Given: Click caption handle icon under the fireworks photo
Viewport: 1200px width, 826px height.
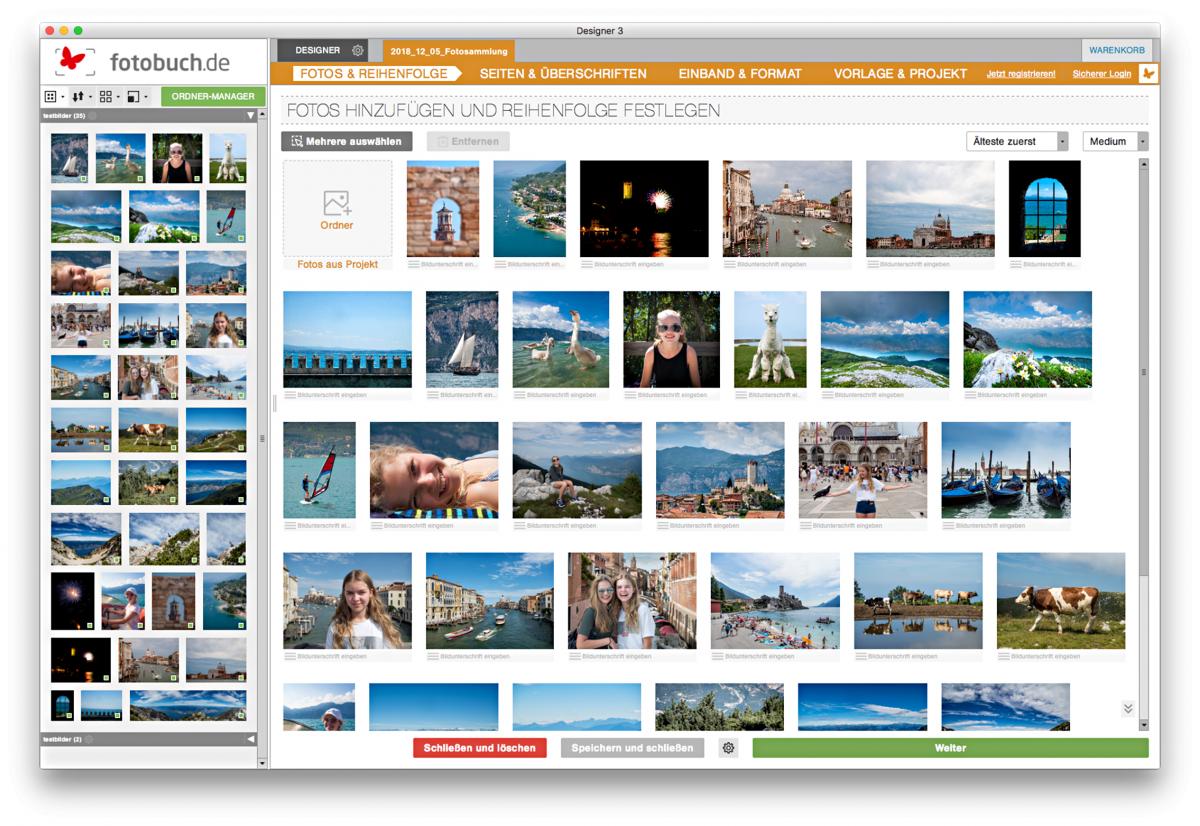Looking at the screenshot, I should tap(587, 264).
